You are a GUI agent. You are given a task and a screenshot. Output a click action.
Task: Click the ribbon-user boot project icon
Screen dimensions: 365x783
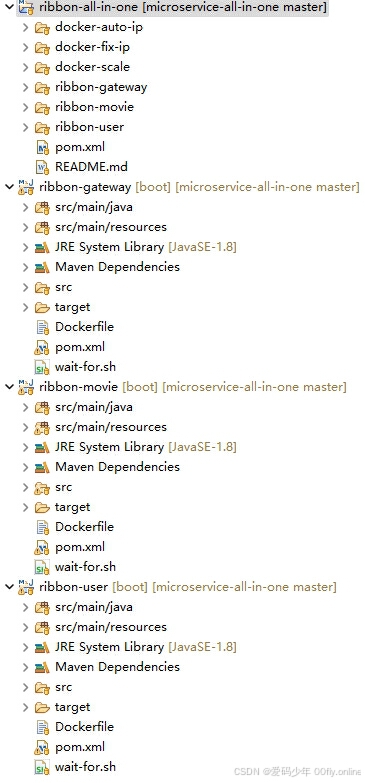26,587
